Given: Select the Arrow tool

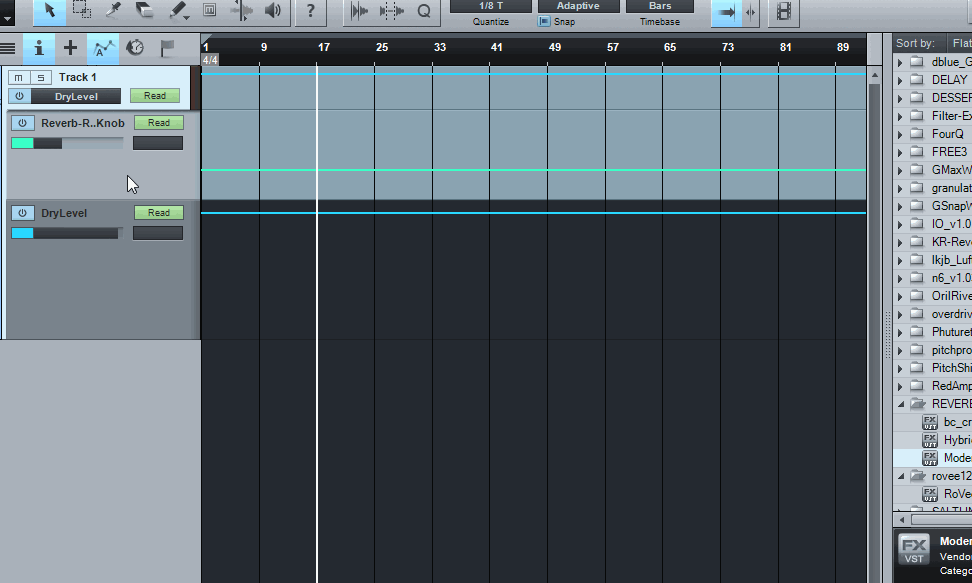Looking at the screenshot, I should click(x=49, y=11).
